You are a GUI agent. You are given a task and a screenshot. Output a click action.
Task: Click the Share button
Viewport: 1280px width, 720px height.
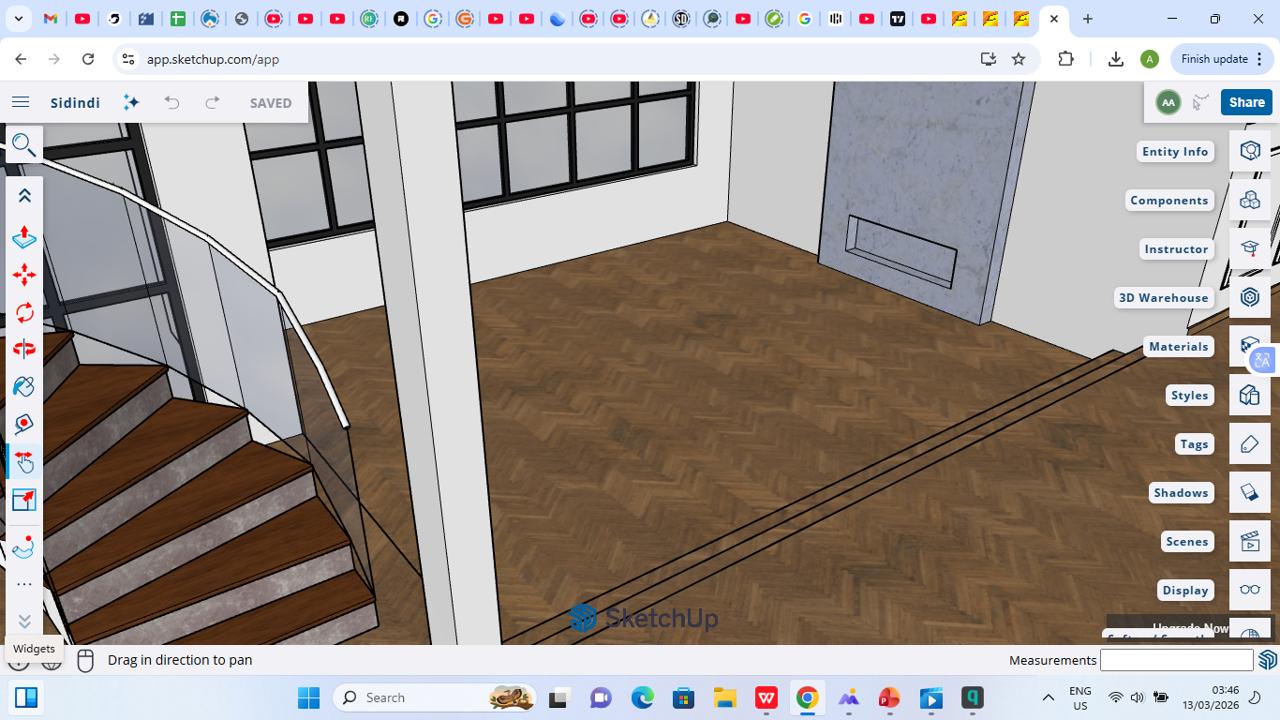coord(1246,102)
